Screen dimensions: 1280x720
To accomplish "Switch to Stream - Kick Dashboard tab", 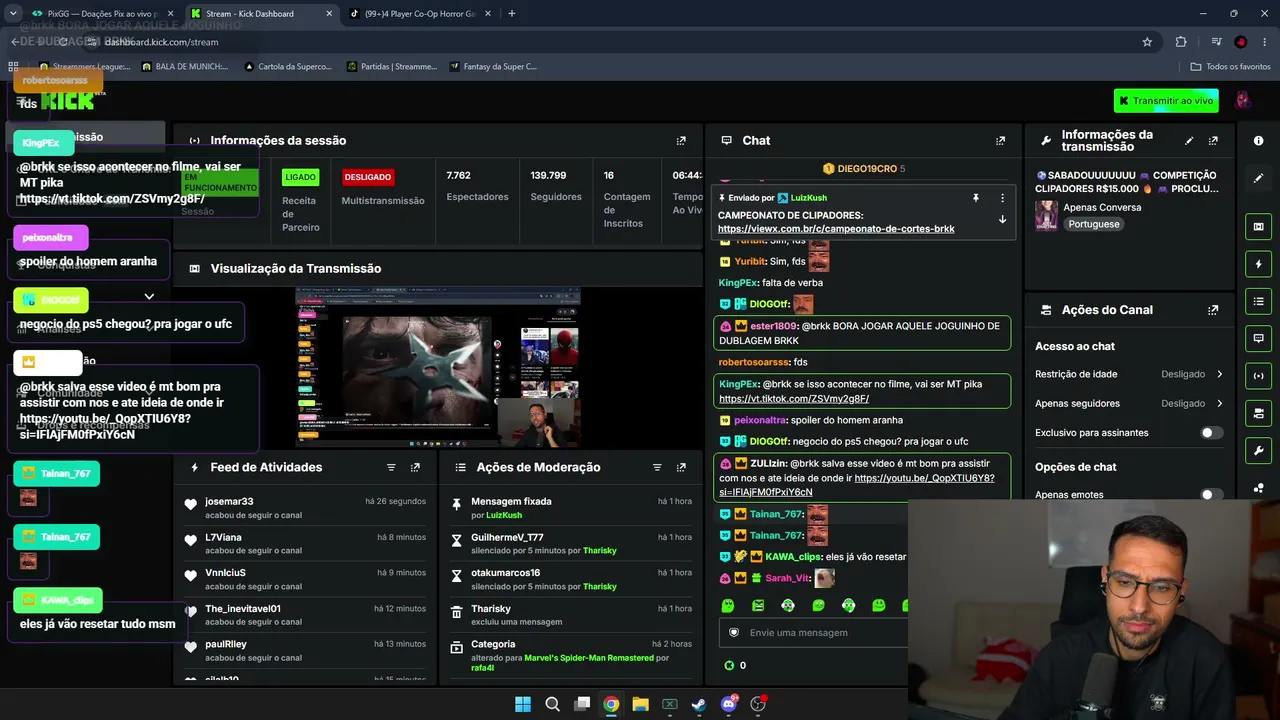I will (262, 14).
